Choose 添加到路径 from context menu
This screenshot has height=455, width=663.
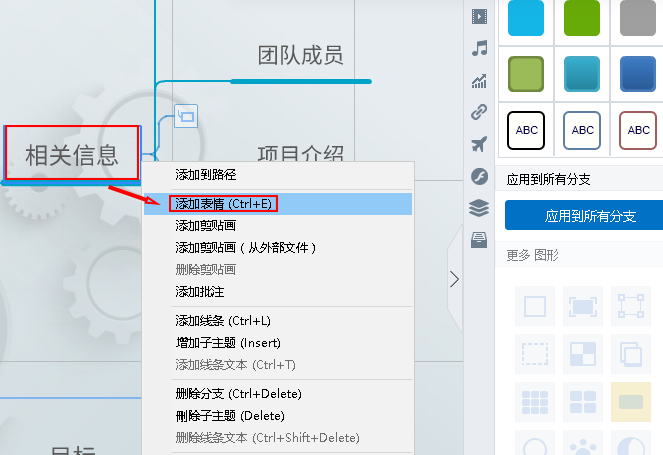206,175
